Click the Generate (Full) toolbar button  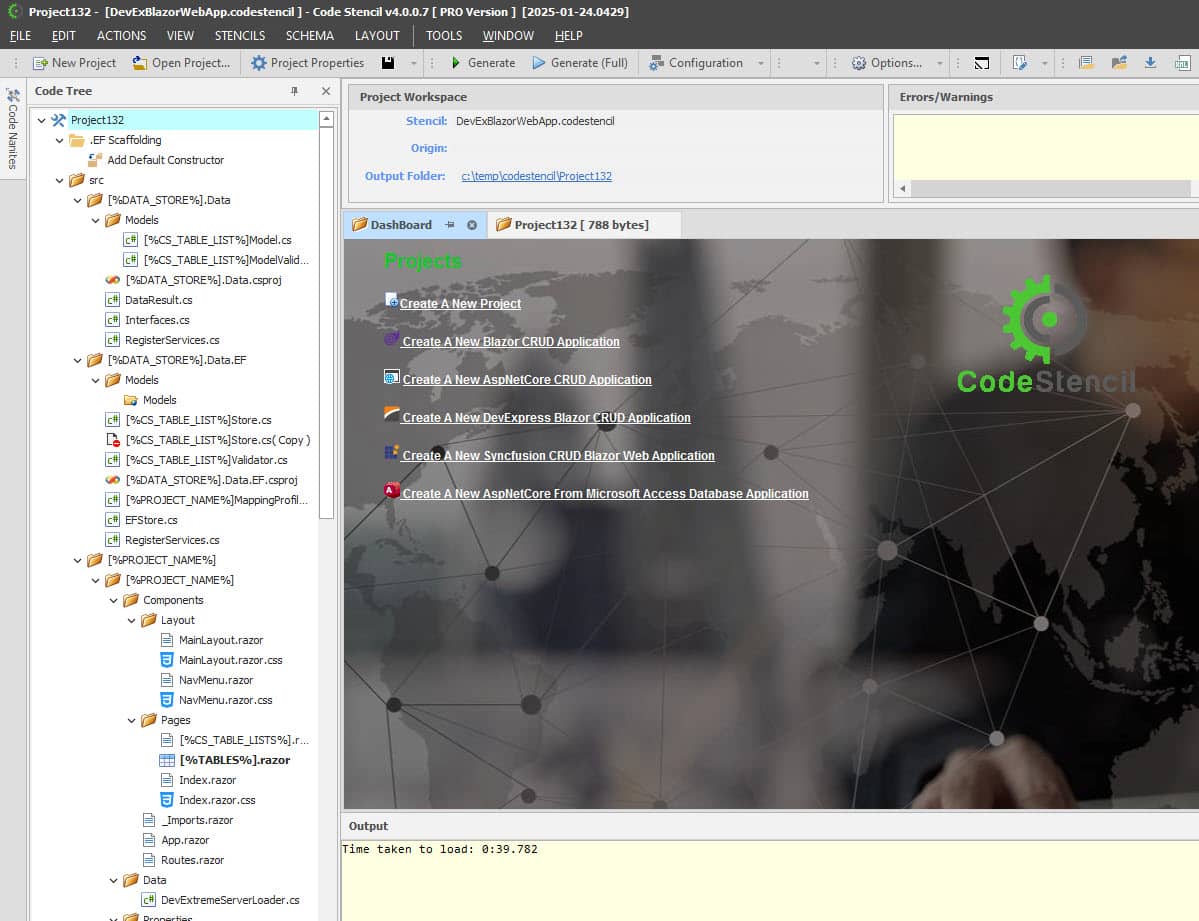pyautogui.click(x=580, y=63)
